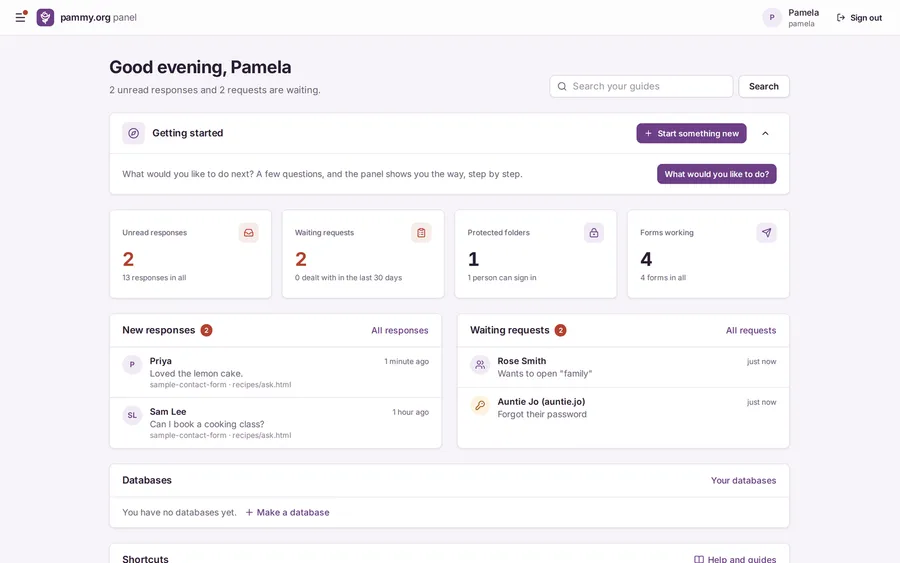Click the Good evening, Pamela heading
The image size is (900, 563).
[200, 67]
